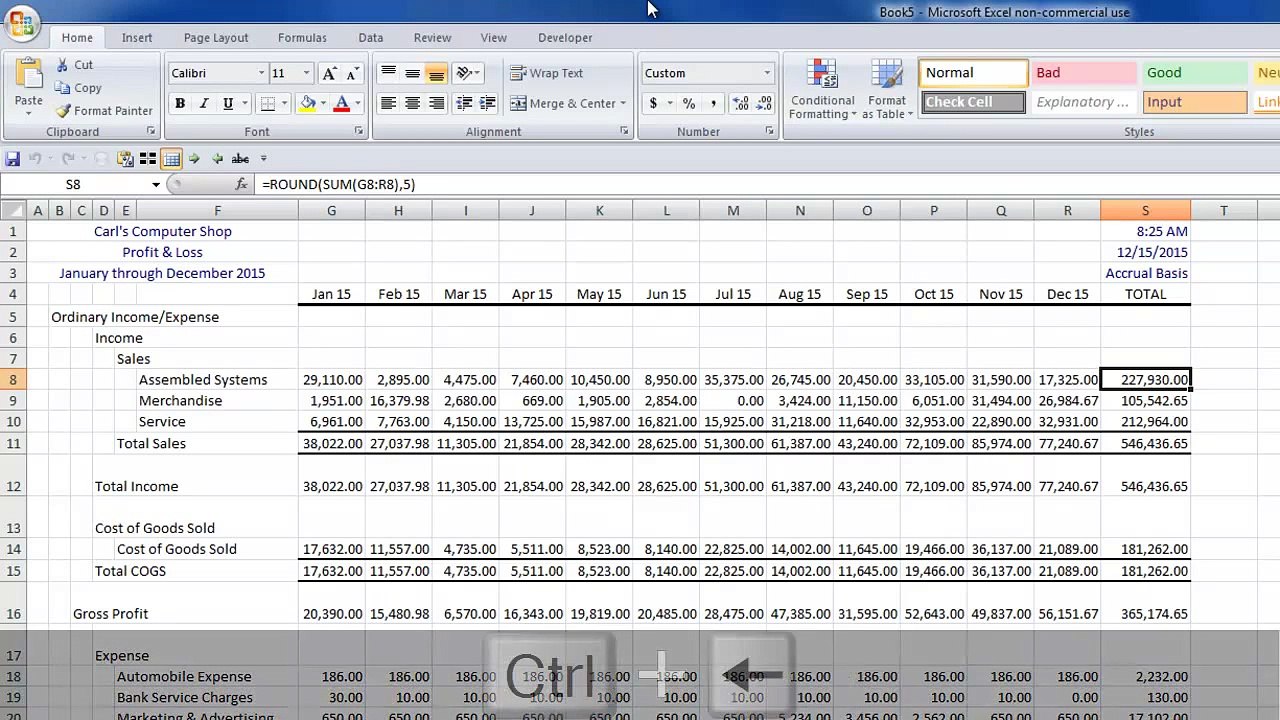
Task: Toggle Italic formatting
Action: (x=204, y=103)
